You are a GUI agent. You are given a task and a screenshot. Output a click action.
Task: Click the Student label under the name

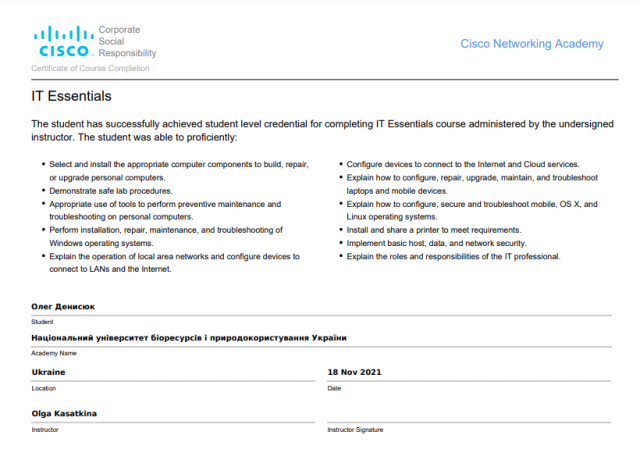pos(42,322)
